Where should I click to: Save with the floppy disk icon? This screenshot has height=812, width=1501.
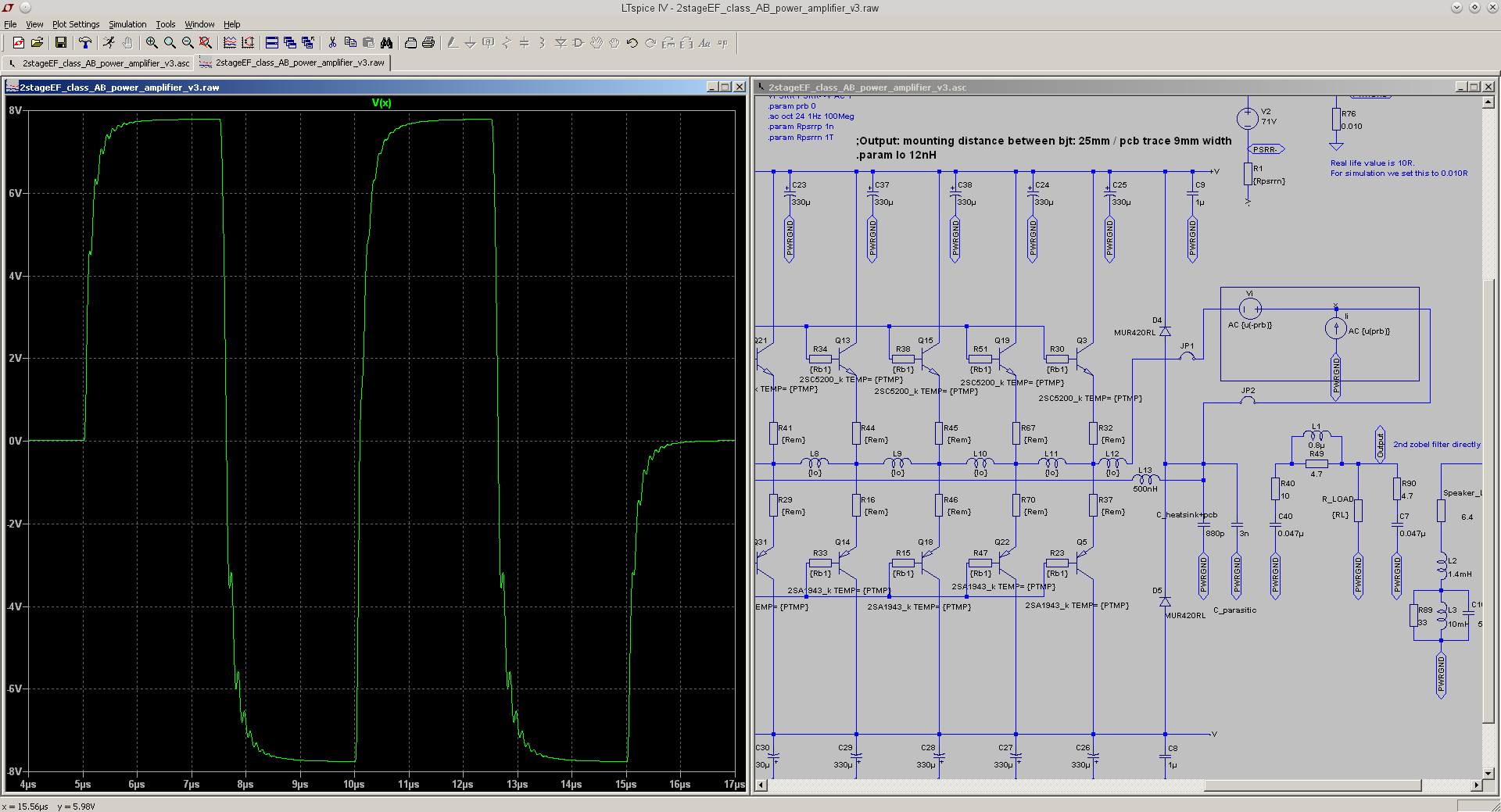tap(61, 43)
